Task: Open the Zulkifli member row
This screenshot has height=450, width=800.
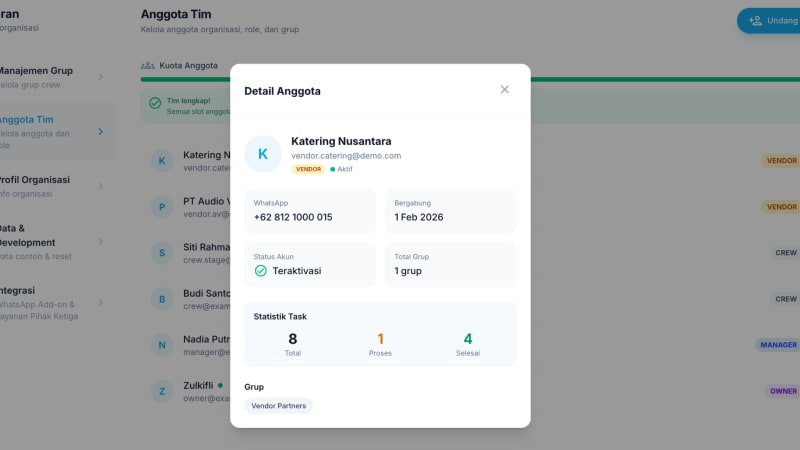Action: [x=470, y=391]
